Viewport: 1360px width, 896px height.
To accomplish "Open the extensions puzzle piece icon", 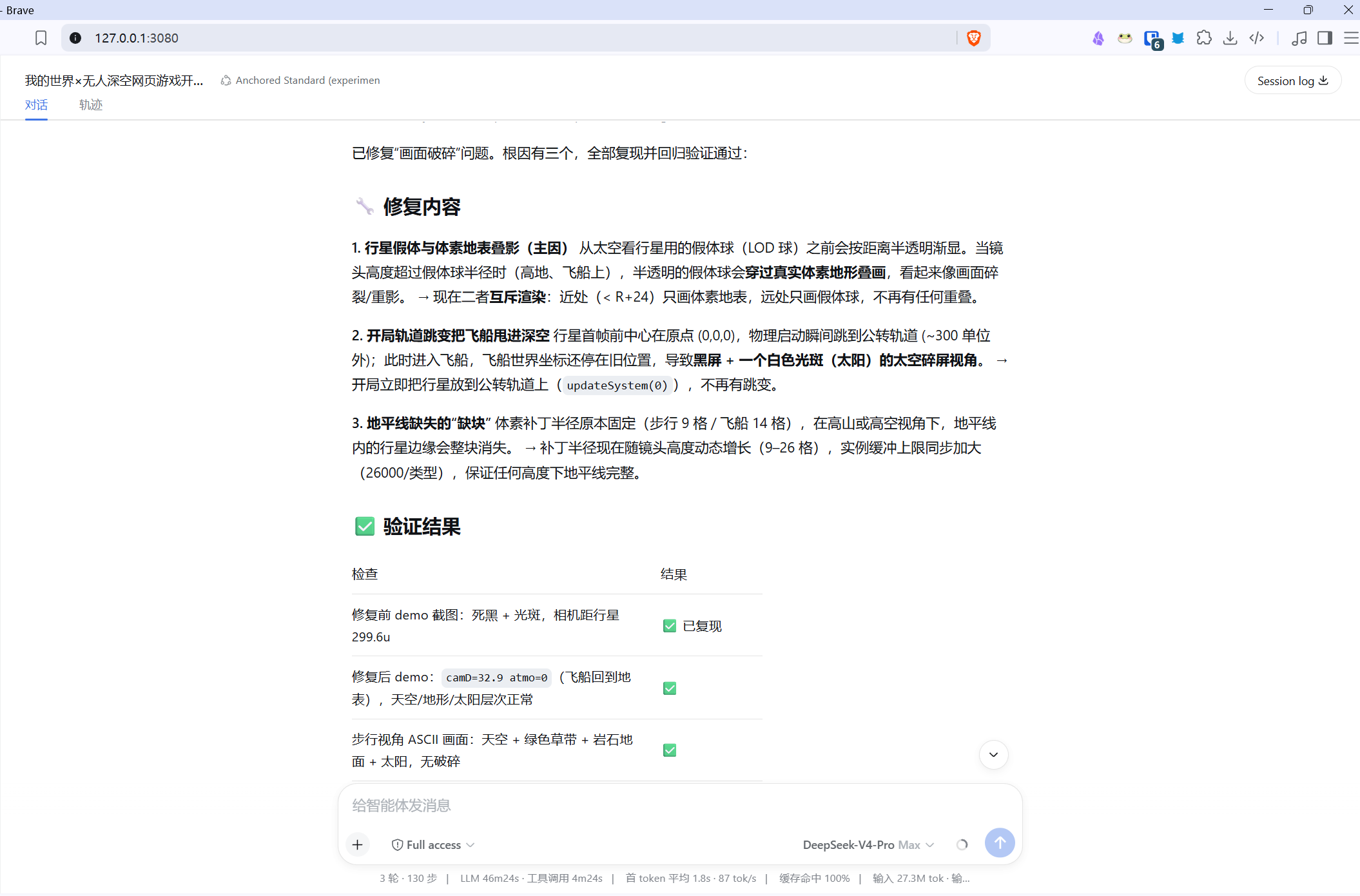I will [1203, 38].
